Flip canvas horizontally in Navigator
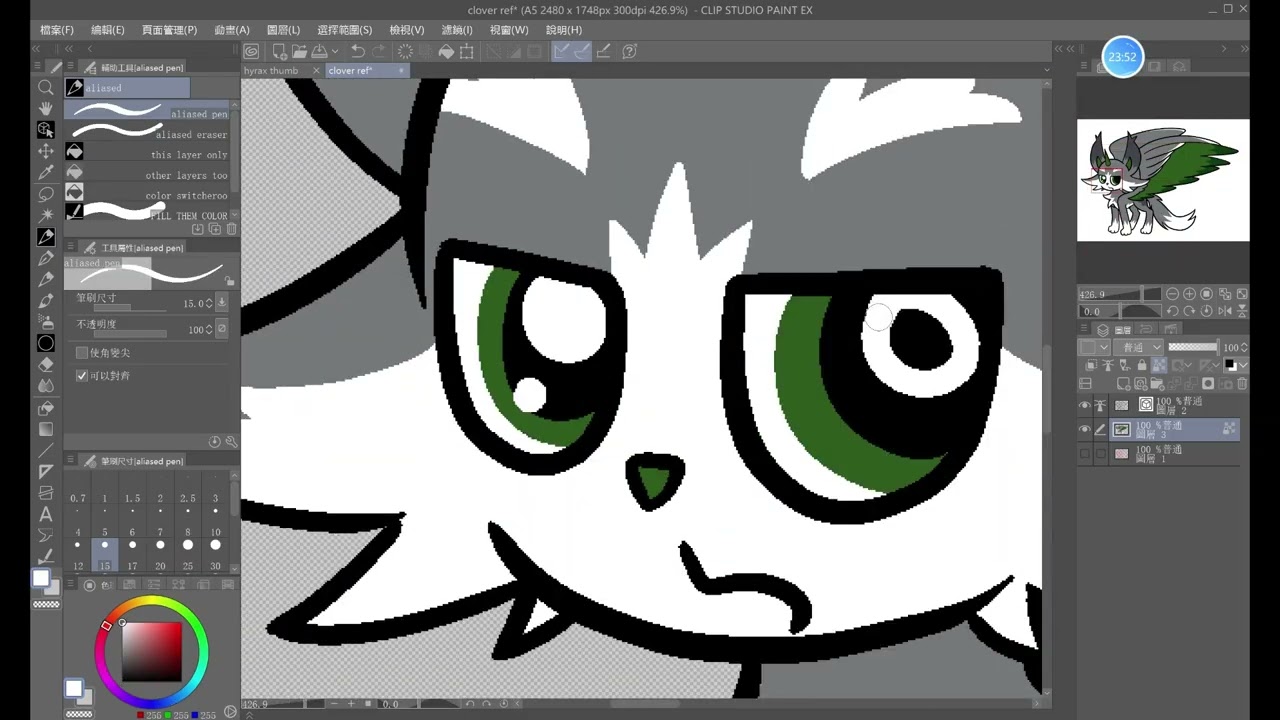The width and height of the screenshot is (1280, 720). (x=1225, y=311)
